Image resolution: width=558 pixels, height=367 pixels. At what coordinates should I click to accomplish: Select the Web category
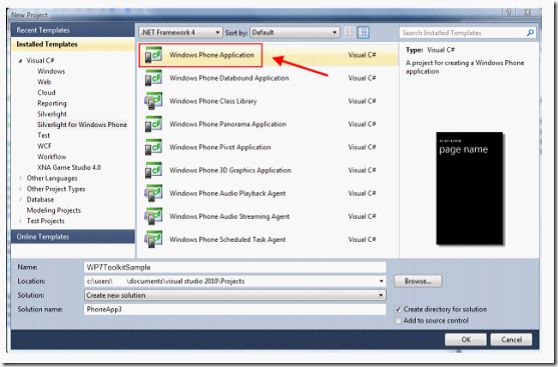pos(44,82)
